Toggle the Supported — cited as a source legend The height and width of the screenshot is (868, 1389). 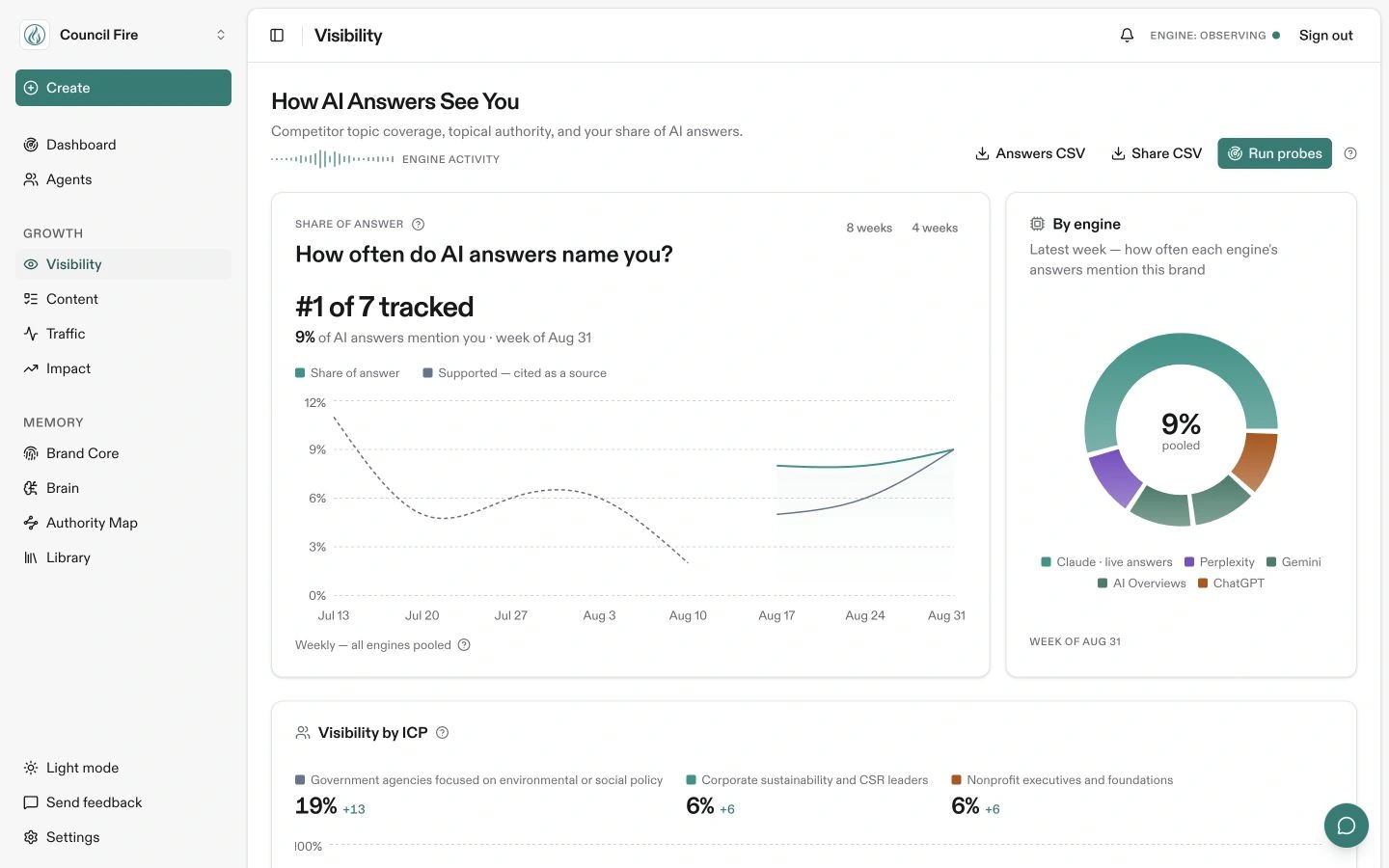click(515, 373)
